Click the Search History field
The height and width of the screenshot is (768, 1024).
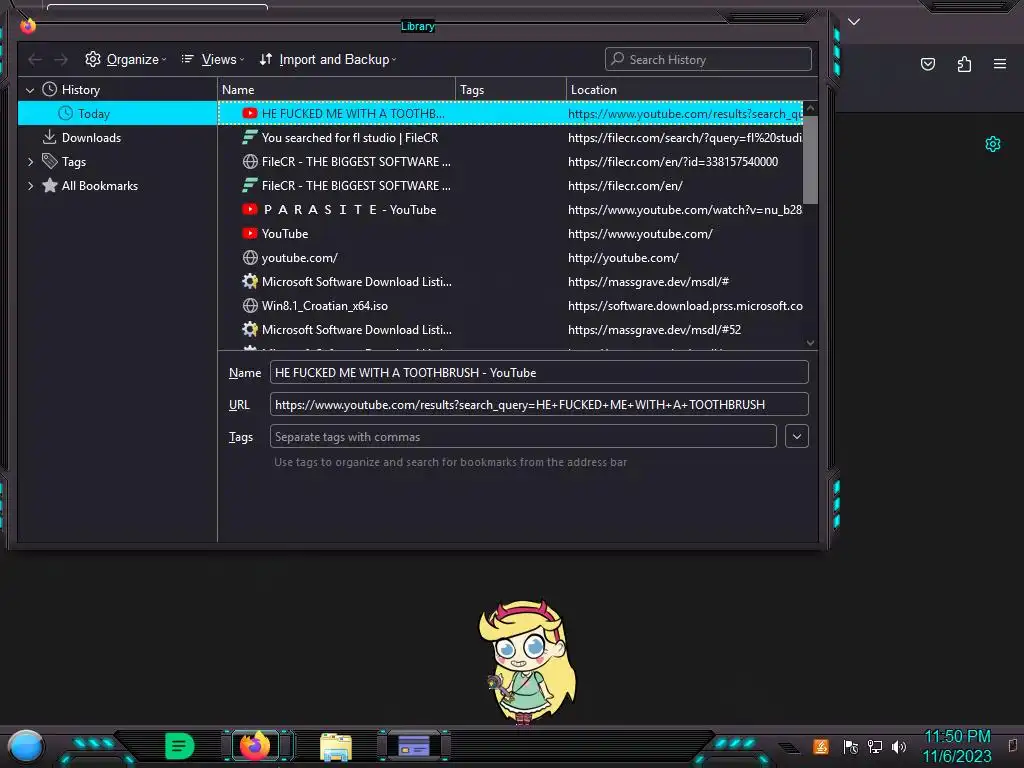[708, 59]
